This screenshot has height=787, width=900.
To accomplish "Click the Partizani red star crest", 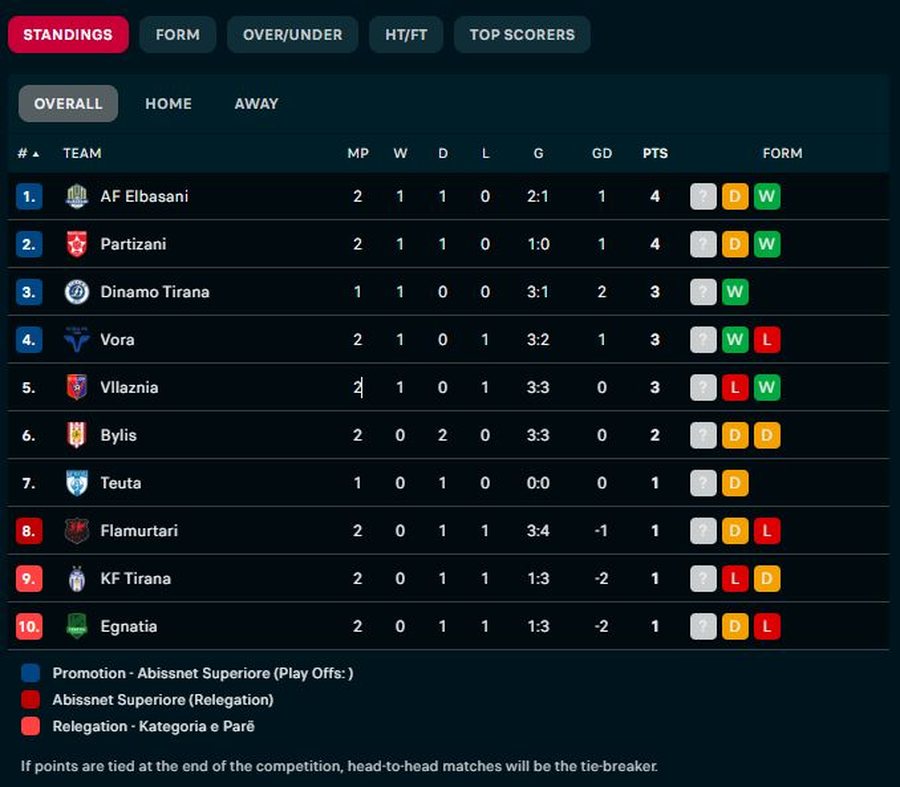I will point(77,244).
